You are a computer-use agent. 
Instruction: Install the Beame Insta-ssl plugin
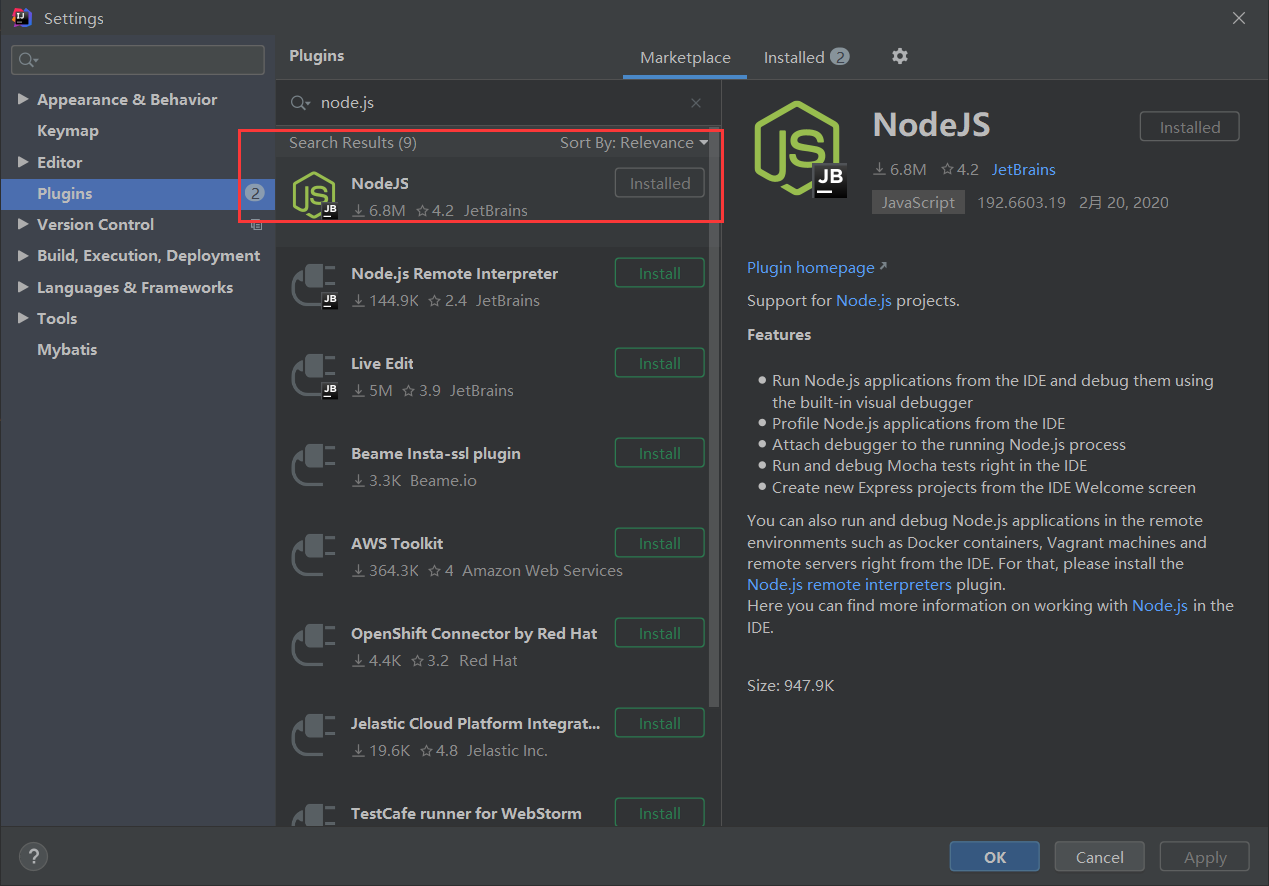coord(659,453)
